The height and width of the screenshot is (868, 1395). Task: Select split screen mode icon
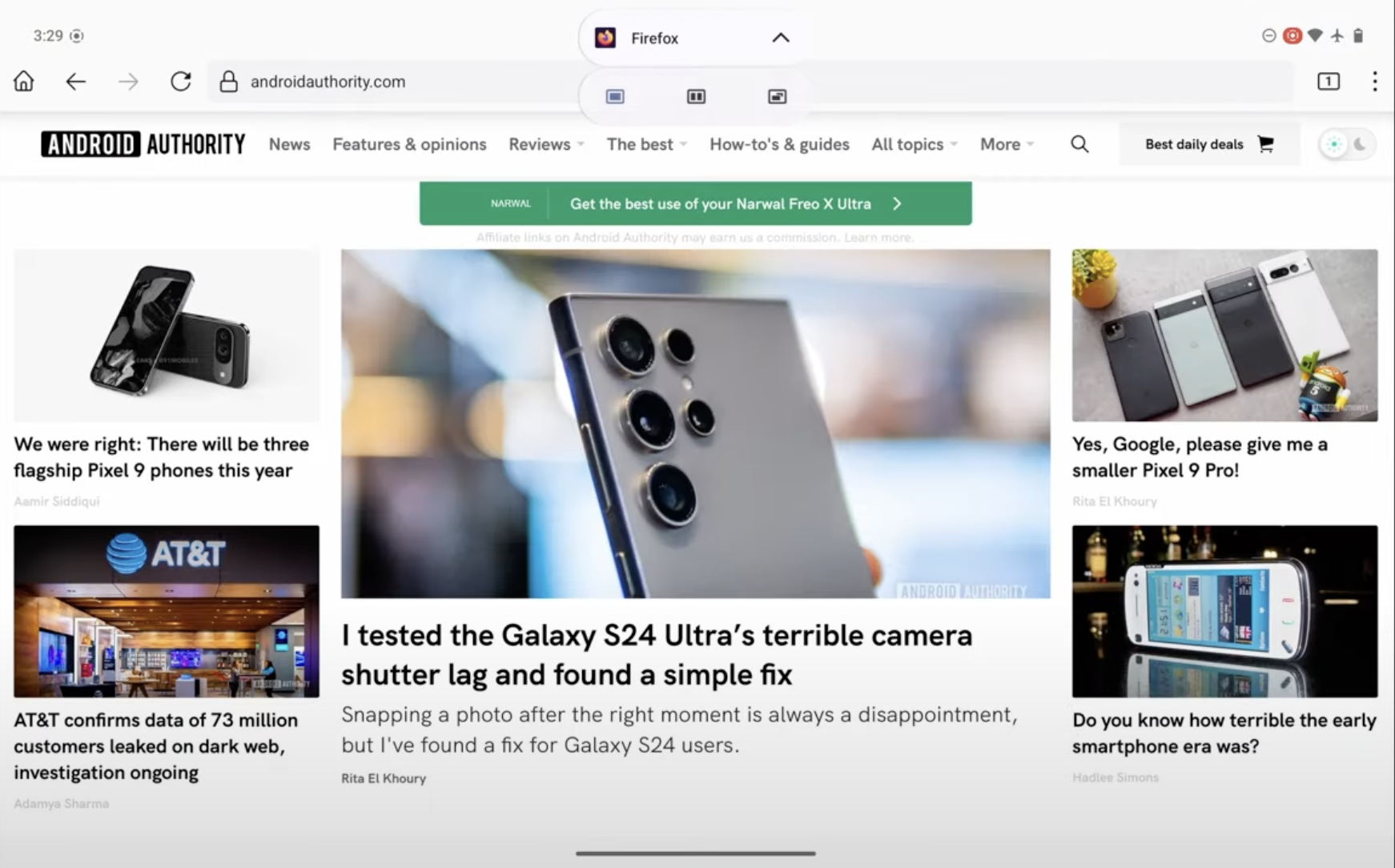pos(696,97)
